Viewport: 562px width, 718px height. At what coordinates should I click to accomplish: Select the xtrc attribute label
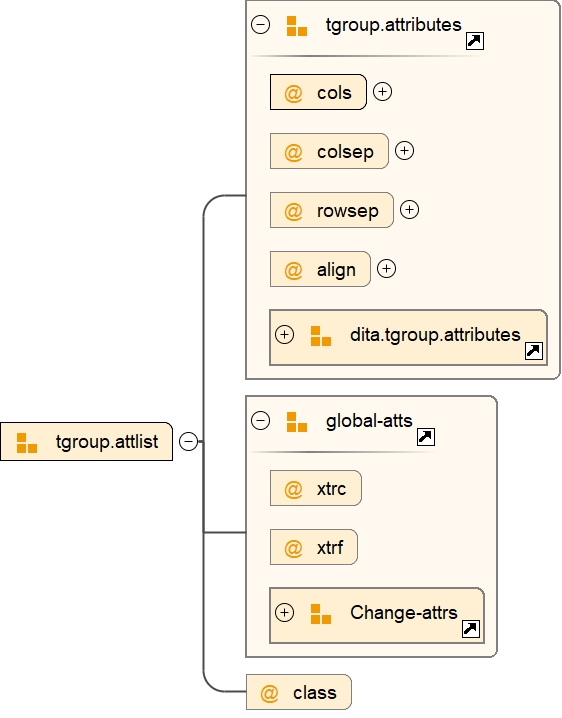pos(331,489)
